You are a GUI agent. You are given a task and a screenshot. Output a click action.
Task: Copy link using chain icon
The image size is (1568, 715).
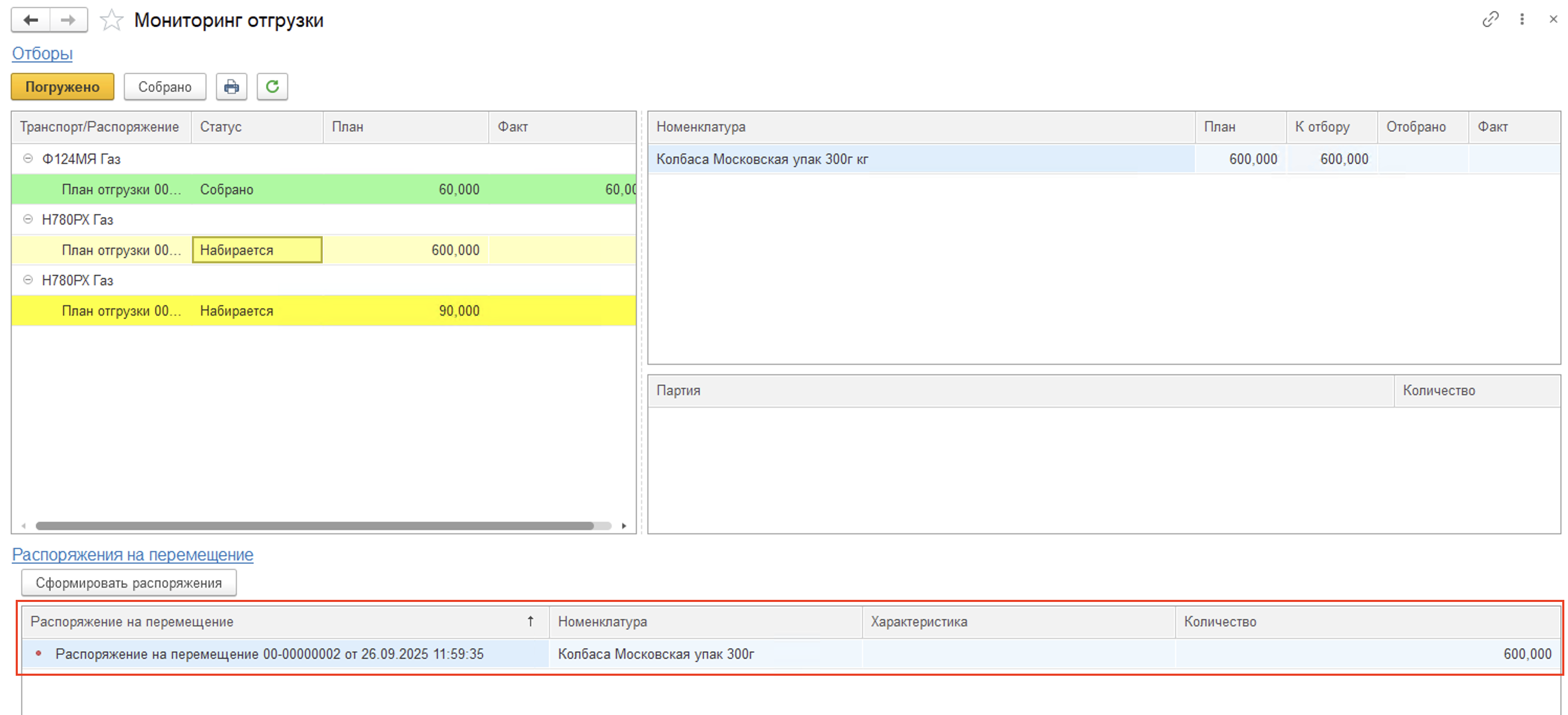point(1489,19)
